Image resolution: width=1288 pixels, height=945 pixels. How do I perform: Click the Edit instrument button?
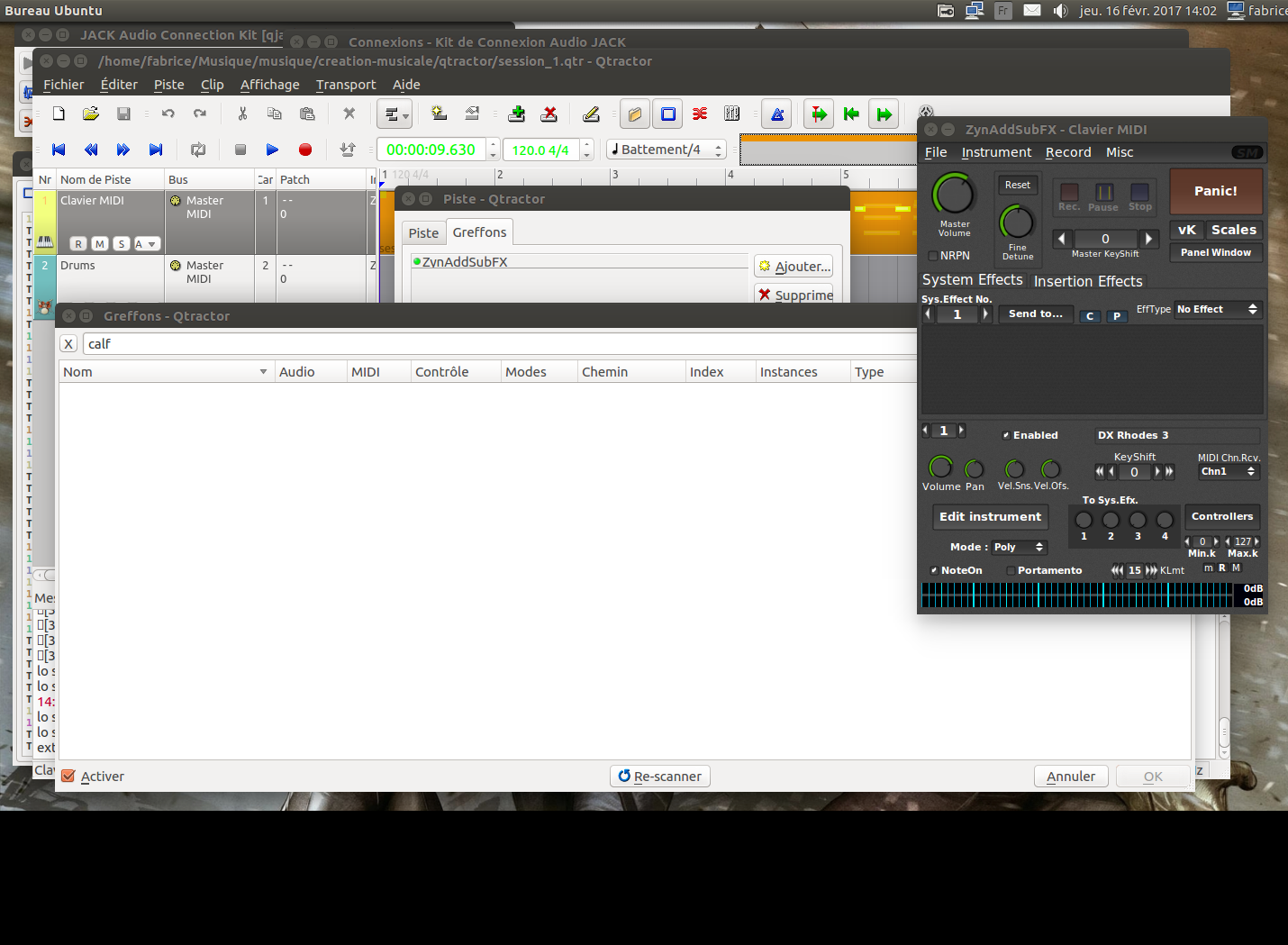click(990, 517)
